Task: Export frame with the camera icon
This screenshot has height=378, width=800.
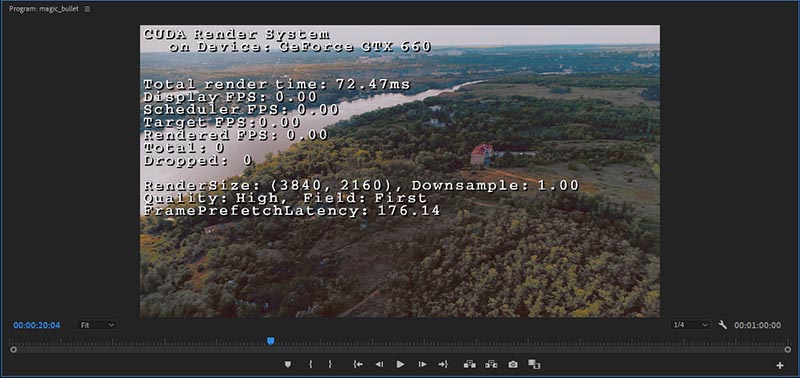Action: click(513, 364)
